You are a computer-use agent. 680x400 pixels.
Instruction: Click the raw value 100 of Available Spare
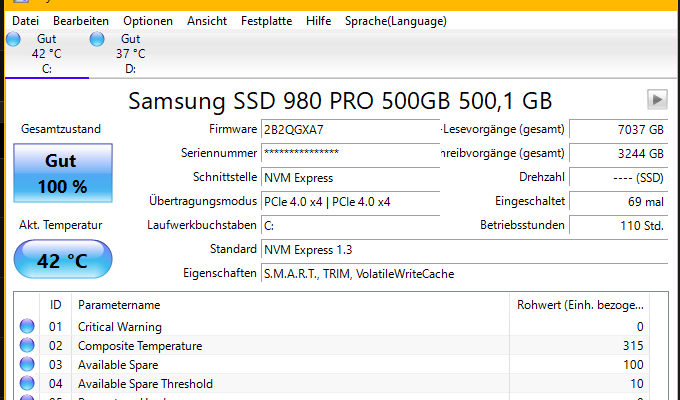(x=633, y=365)
